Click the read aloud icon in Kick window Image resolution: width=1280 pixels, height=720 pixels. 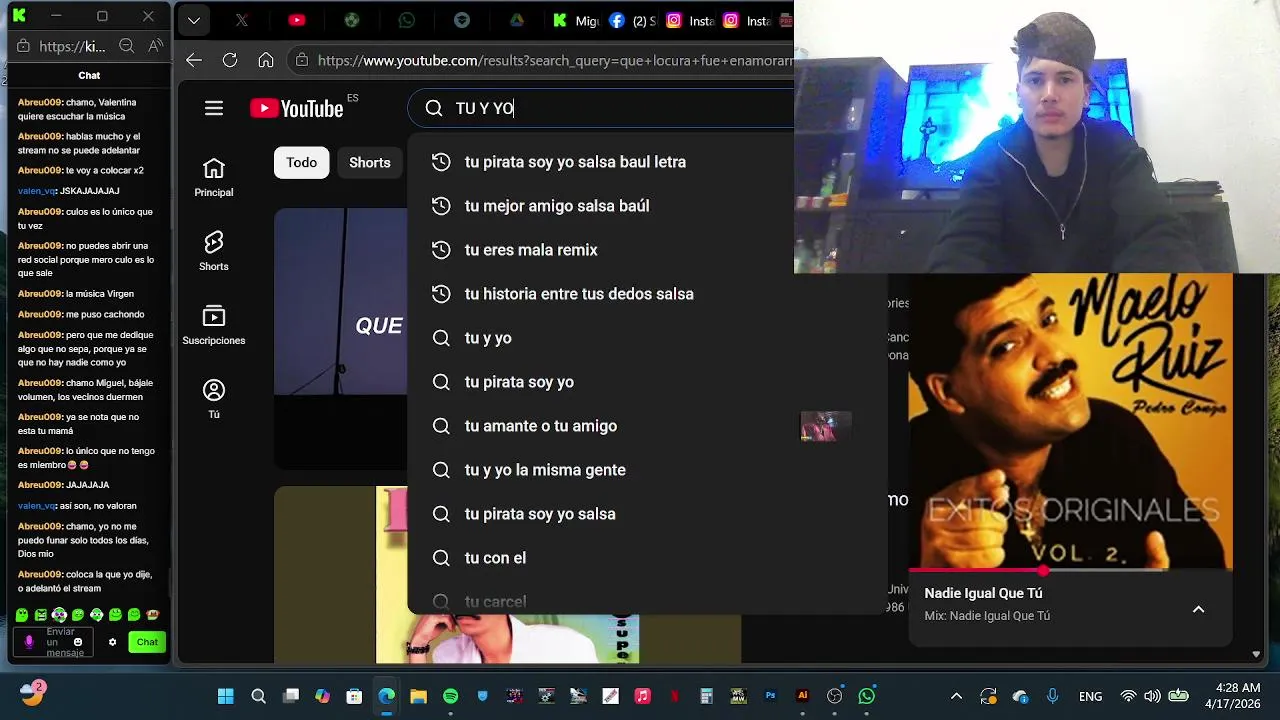pos(155,46)
